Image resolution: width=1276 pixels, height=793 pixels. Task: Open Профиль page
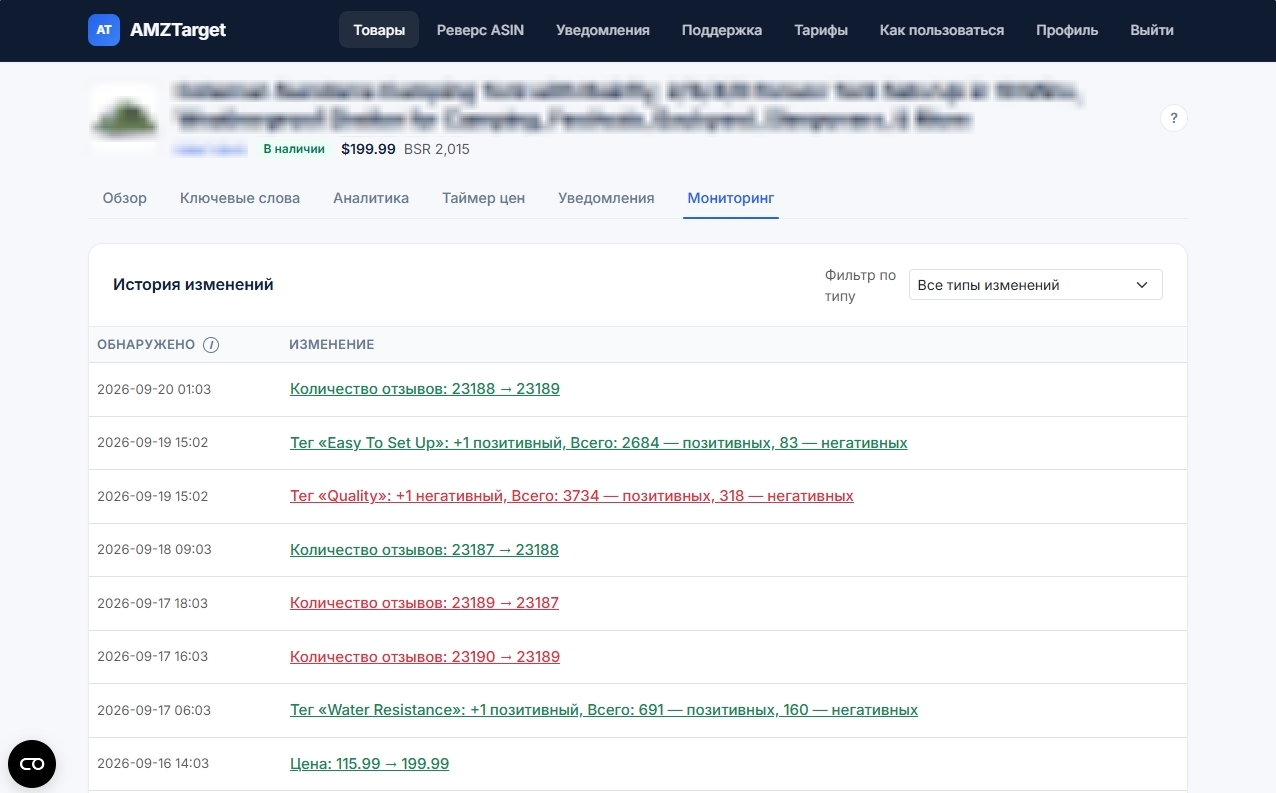coord(1067,30)
